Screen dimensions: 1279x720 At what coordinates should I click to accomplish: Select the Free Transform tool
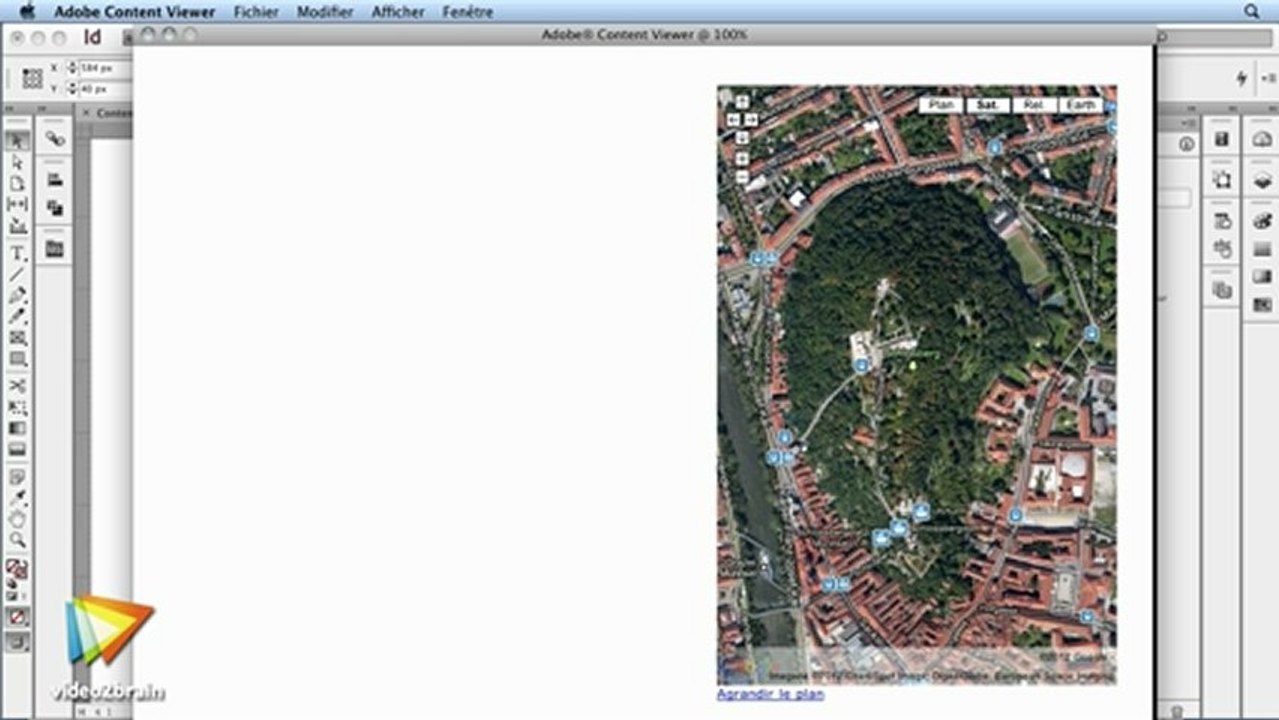tap(18, 407)
